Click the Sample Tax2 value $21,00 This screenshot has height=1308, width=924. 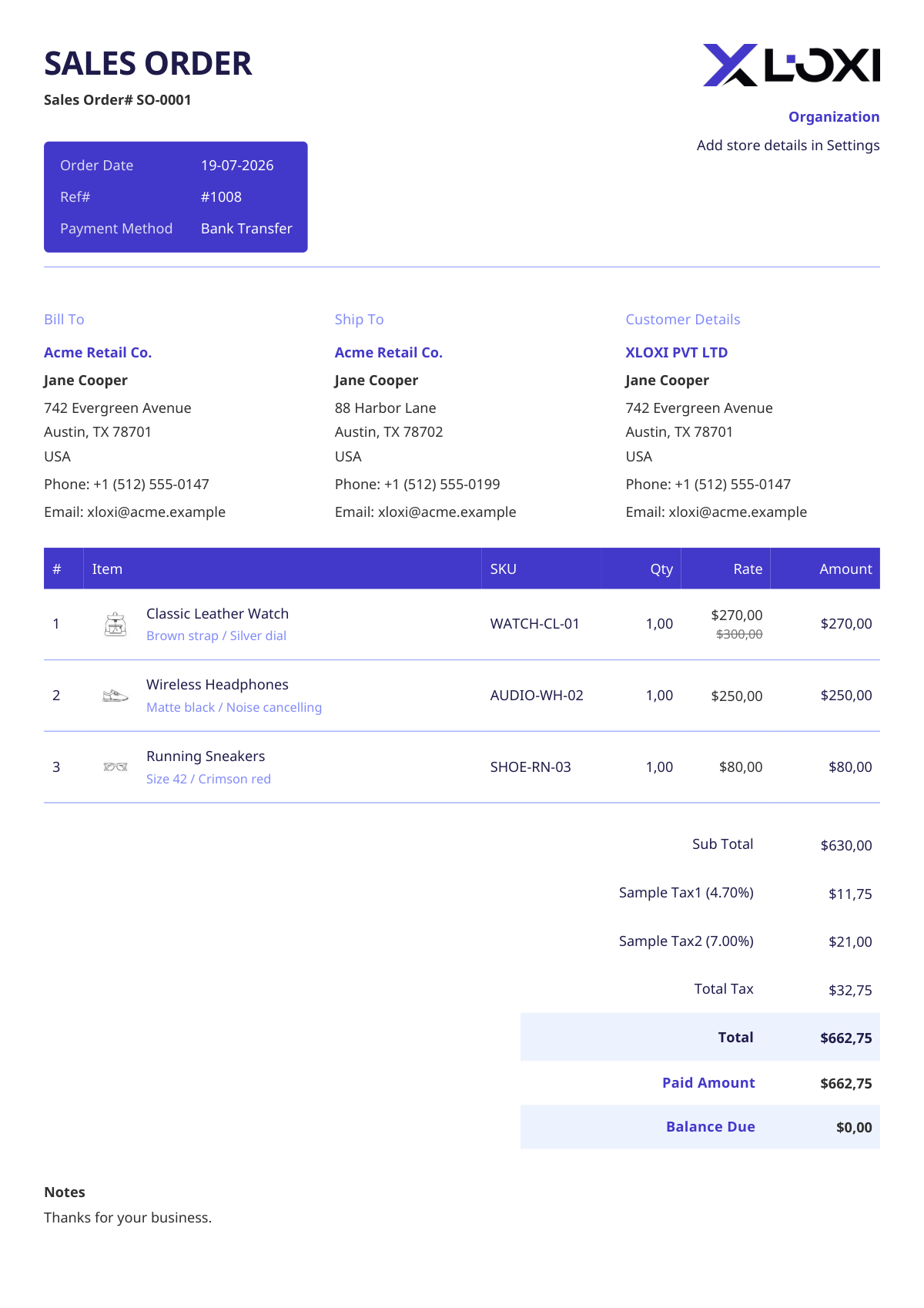point(850,941)
